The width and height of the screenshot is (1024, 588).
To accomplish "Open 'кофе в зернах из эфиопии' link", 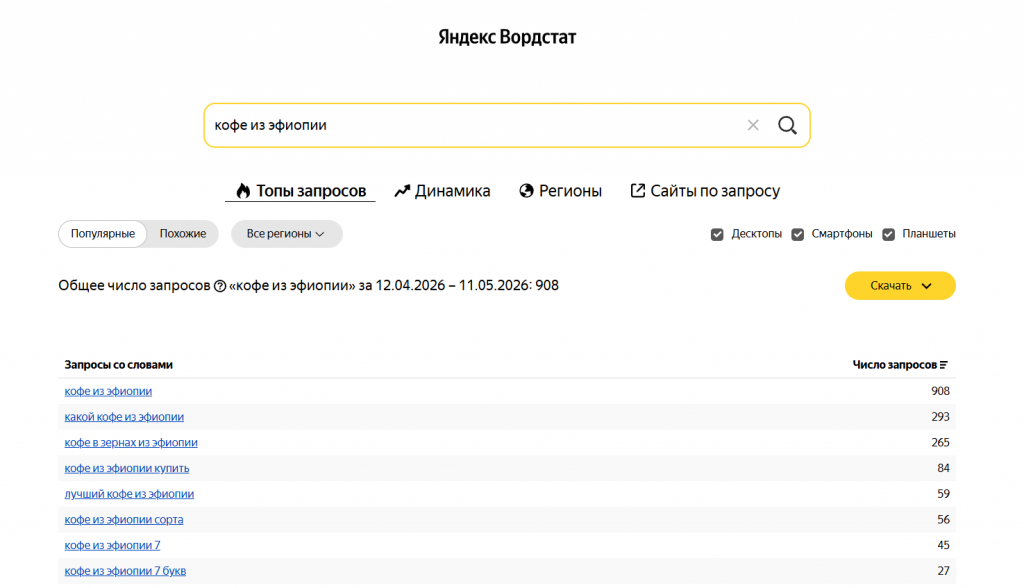I will click(131, 442).
